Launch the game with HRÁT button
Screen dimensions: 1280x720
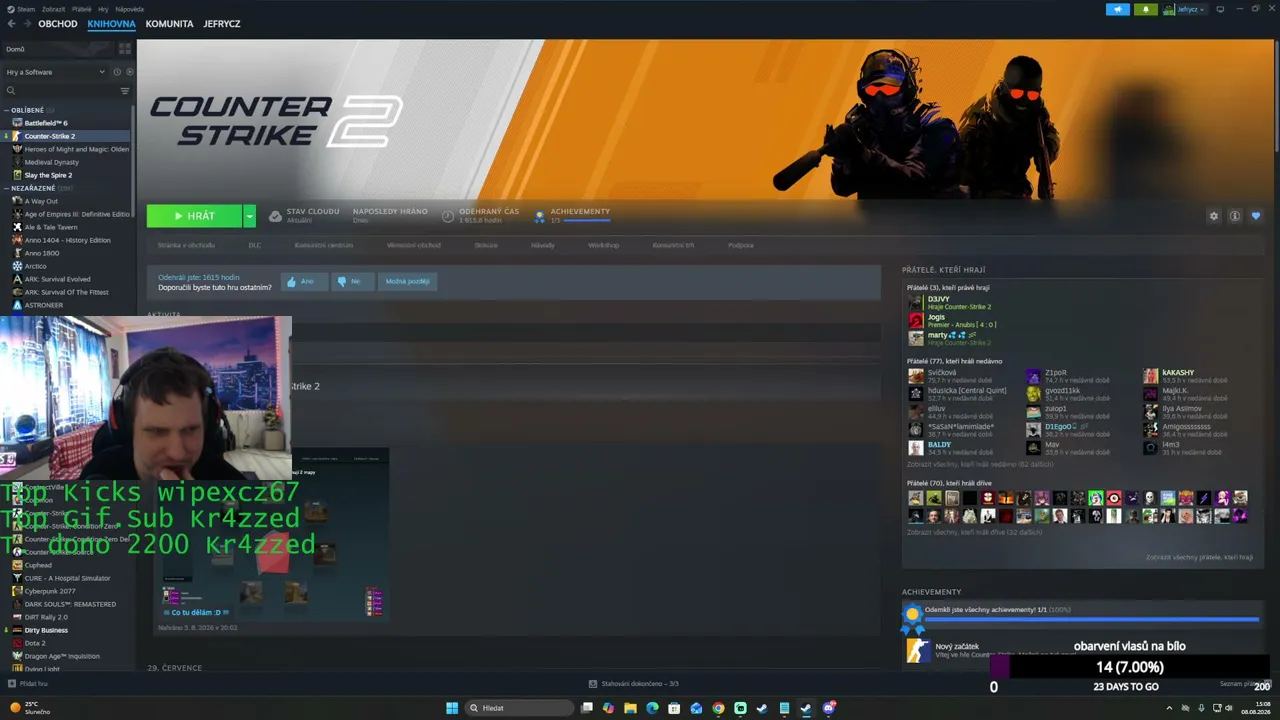pos(194,216)
